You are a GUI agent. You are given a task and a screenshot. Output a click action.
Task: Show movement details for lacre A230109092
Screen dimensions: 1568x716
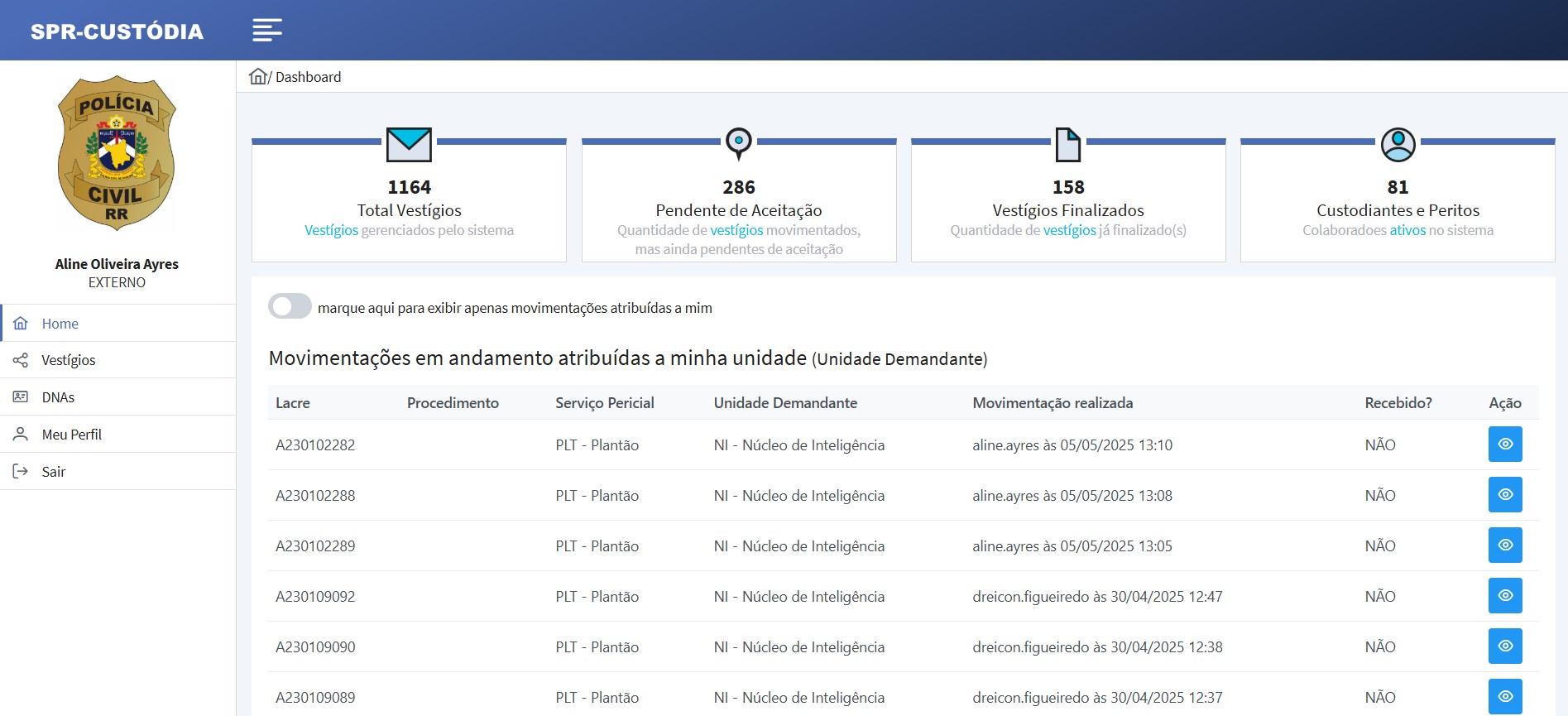point(1505,596)
